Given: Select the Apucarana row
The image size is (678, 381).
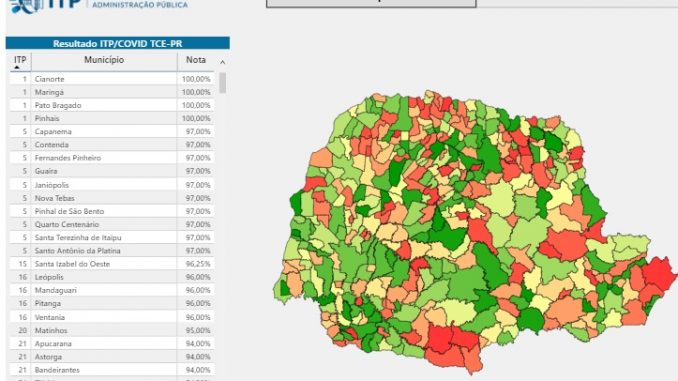Looking at the screenshot, I should pos(112,343).
